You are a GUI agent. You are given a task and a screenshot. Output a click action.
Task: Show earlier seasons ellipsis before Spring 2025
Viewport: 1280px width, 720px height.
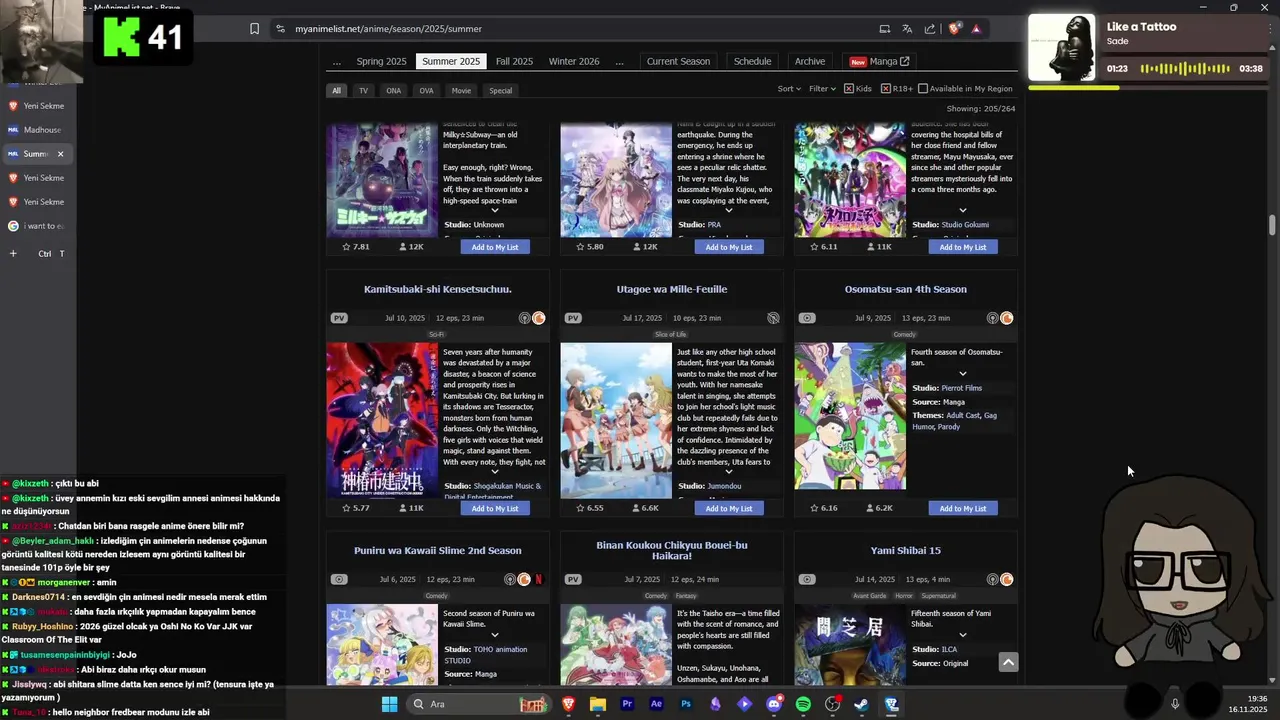(337, 62)
